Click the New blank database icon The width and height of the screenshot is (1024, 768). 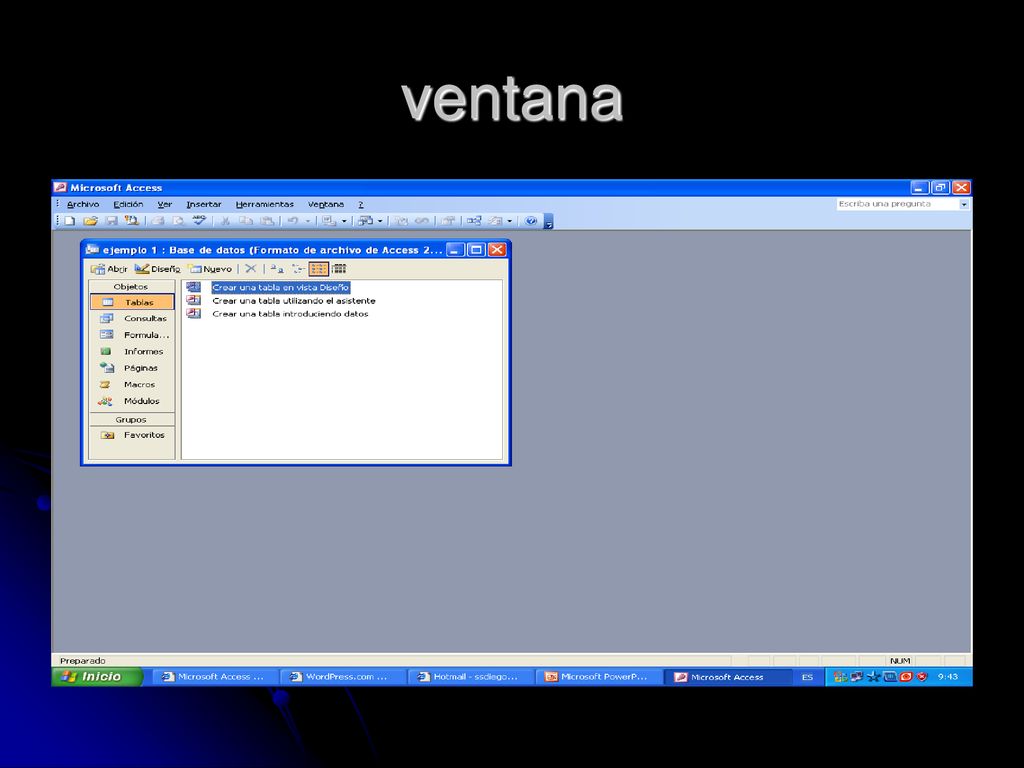point(69,221)
